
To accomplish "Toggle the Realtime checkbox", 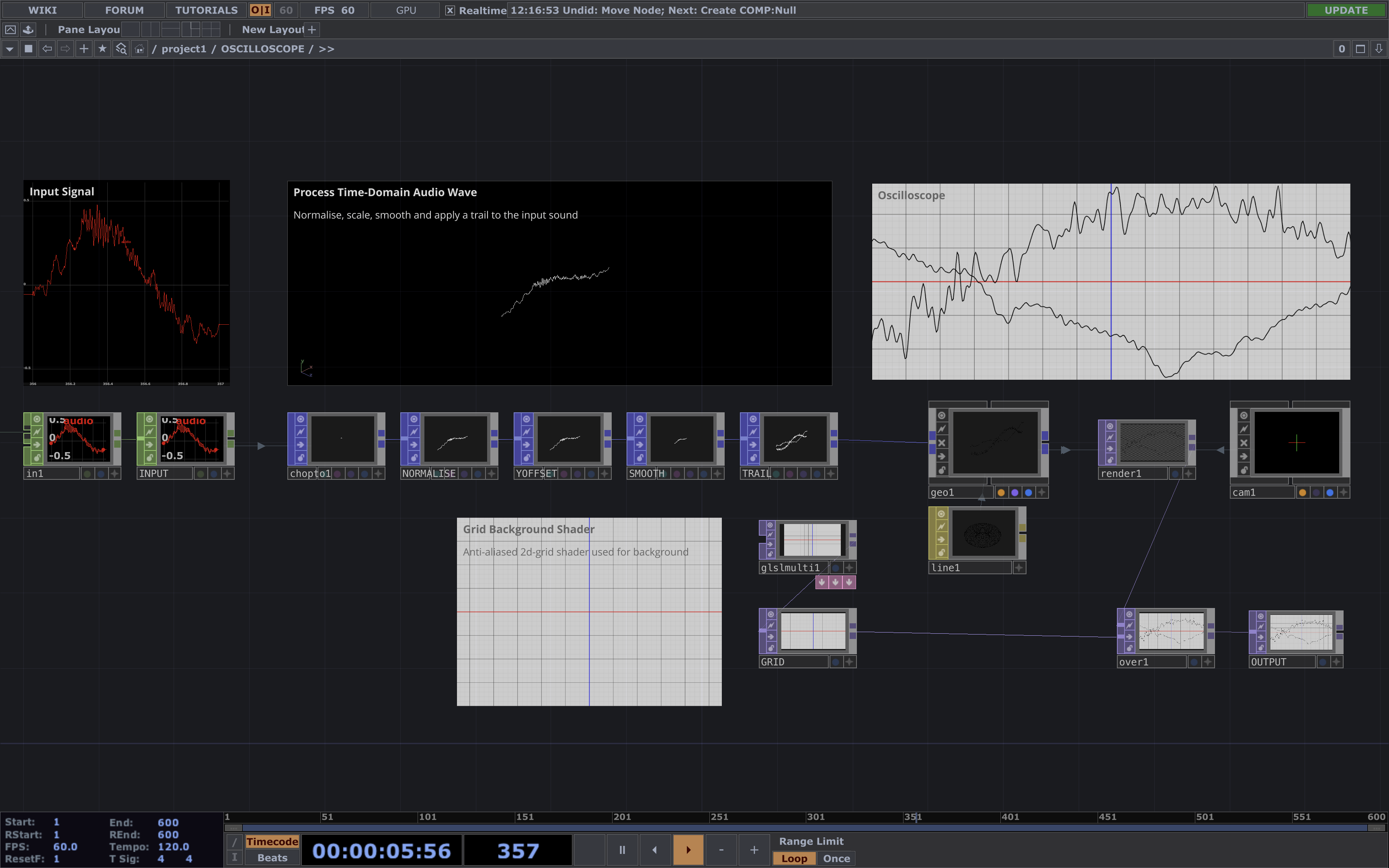I will tap(450, 10).
